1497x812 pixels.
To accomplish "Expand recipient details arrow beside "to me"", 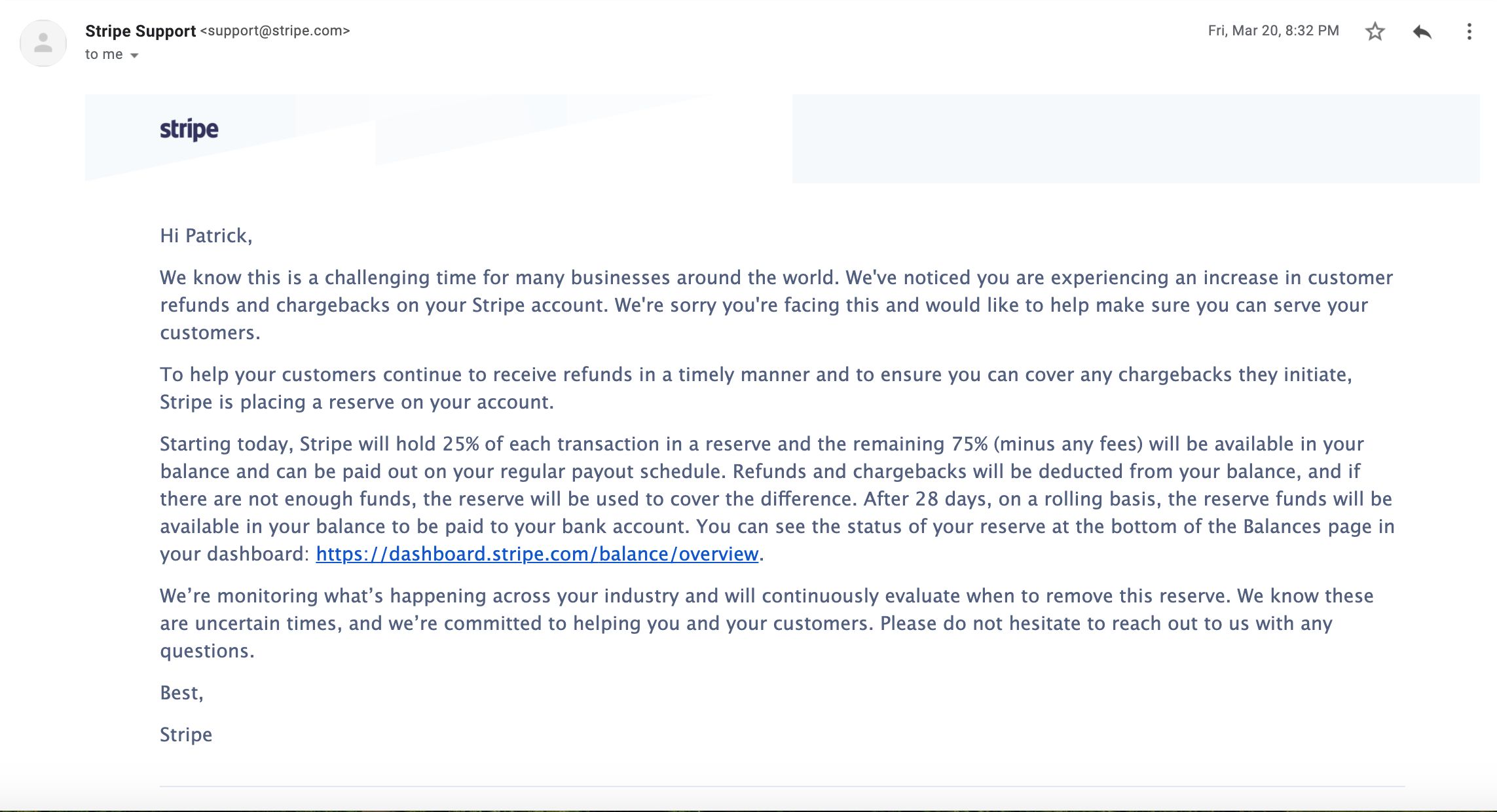I will tap(134, 56).
